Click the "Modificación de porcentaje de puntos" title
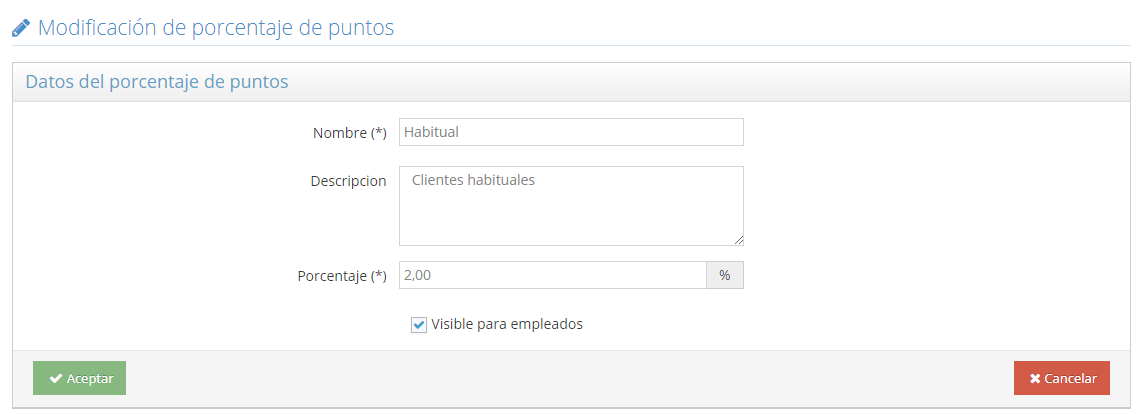The width and height of the screenshot is (1137, 414). point(216,28)
